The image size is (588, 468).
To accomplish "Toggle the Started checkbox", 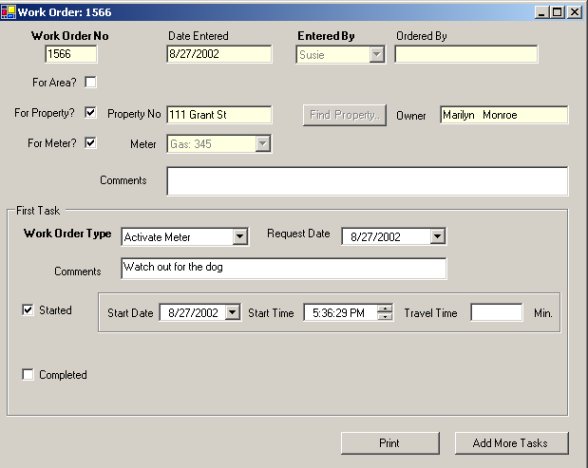I will (28, 310).
